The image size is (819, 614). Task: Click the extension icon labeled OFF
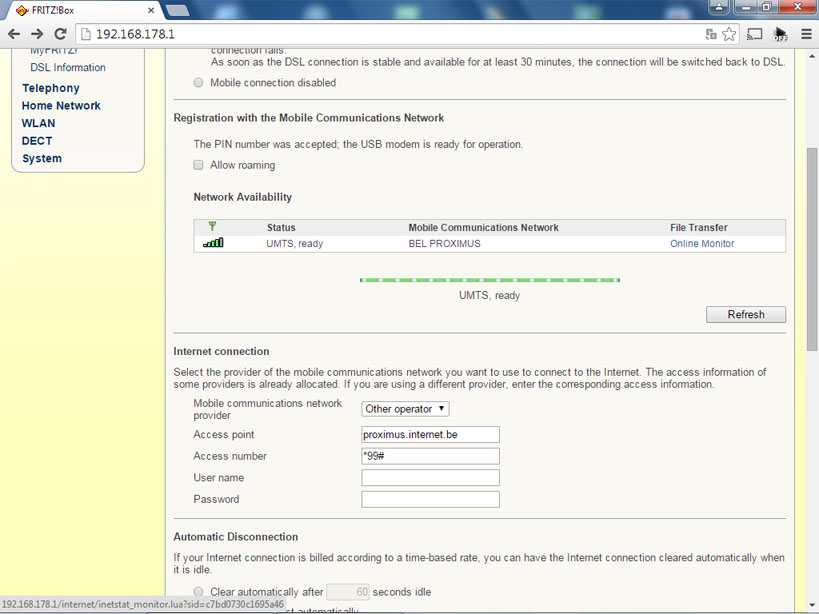(780, 34)
